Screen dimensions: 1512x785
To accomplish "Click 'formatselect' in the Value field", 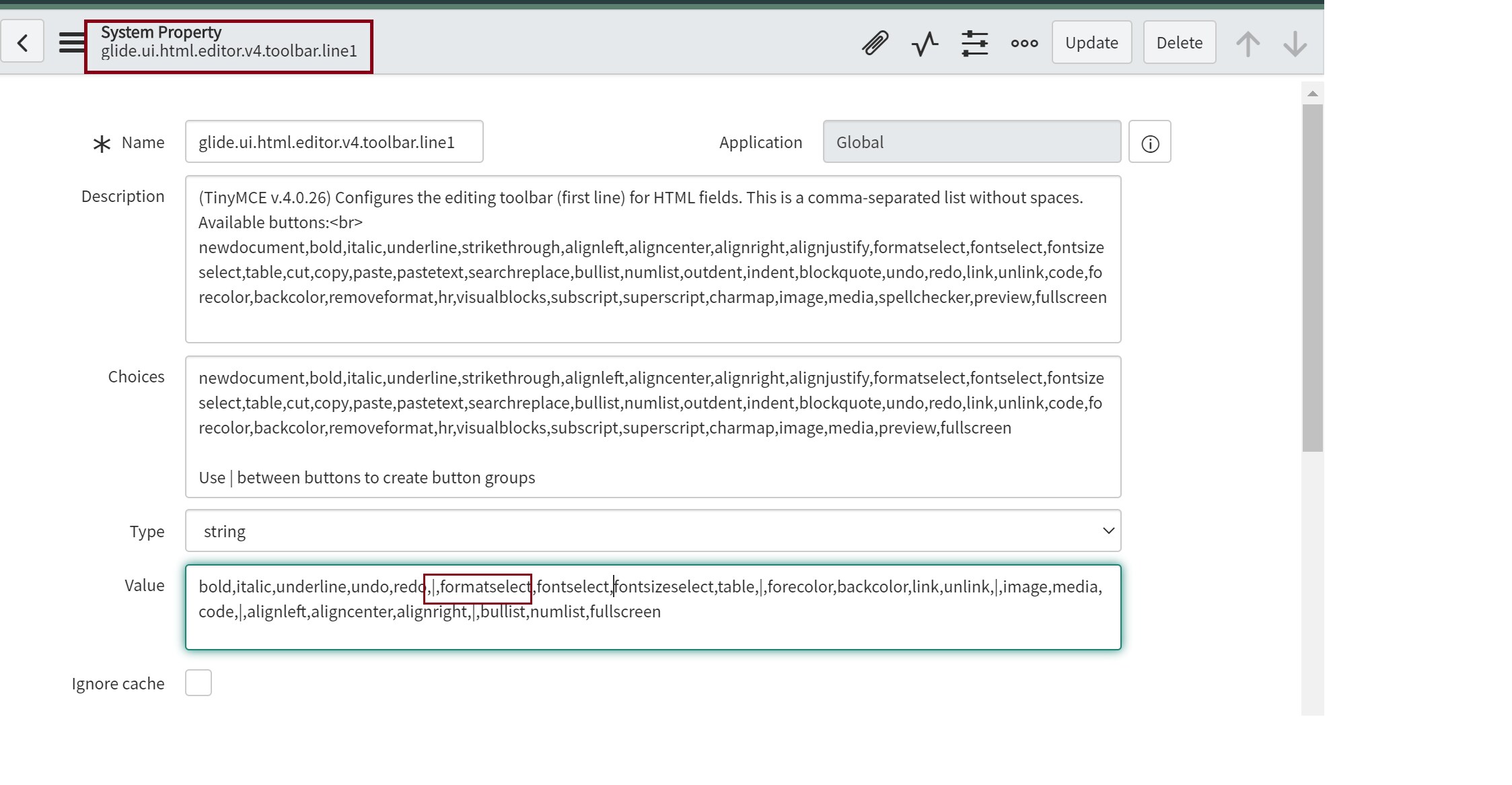I will tap(485, 587).
